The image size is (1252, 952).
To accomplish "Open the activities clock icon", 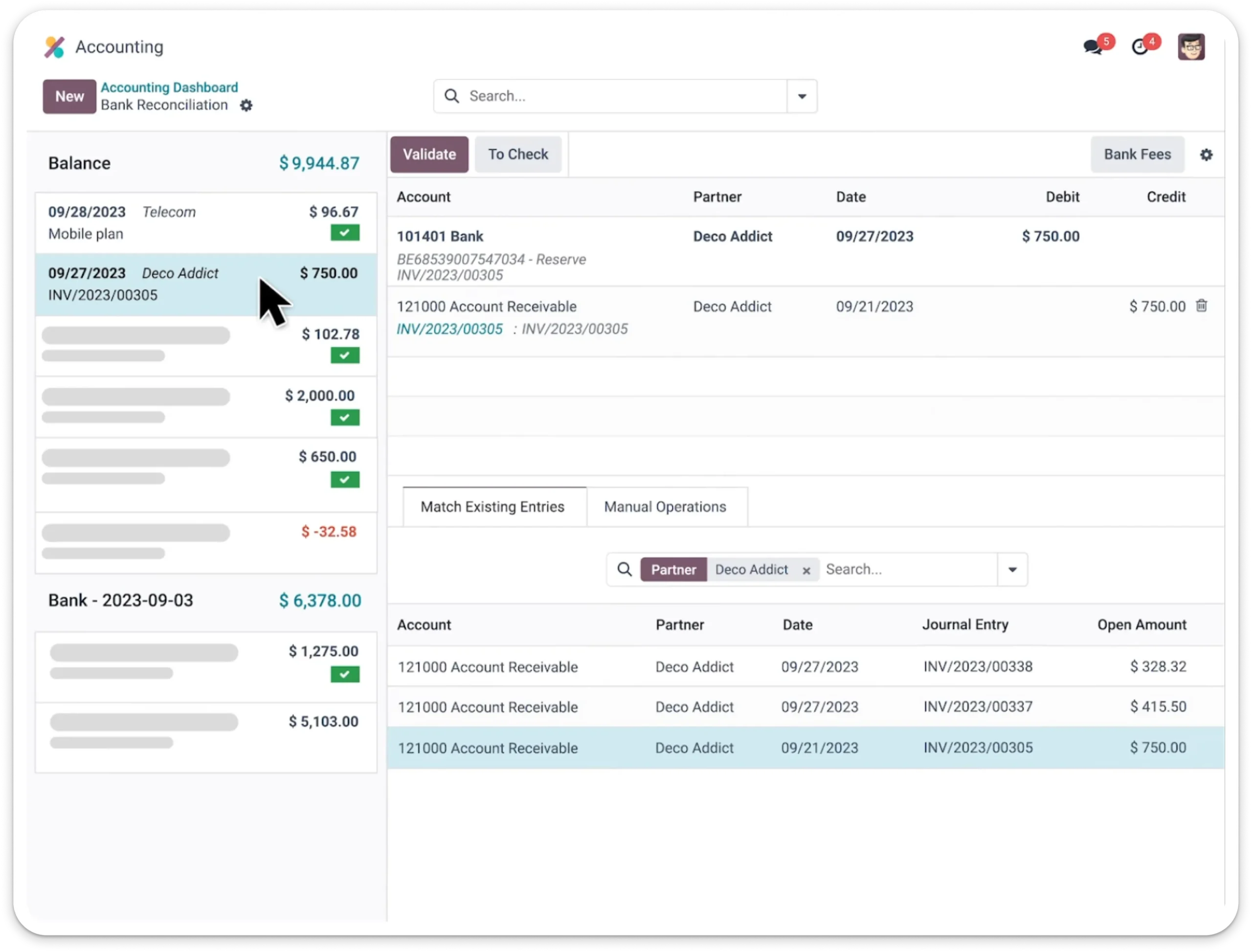I will [x=1140, y=47].
